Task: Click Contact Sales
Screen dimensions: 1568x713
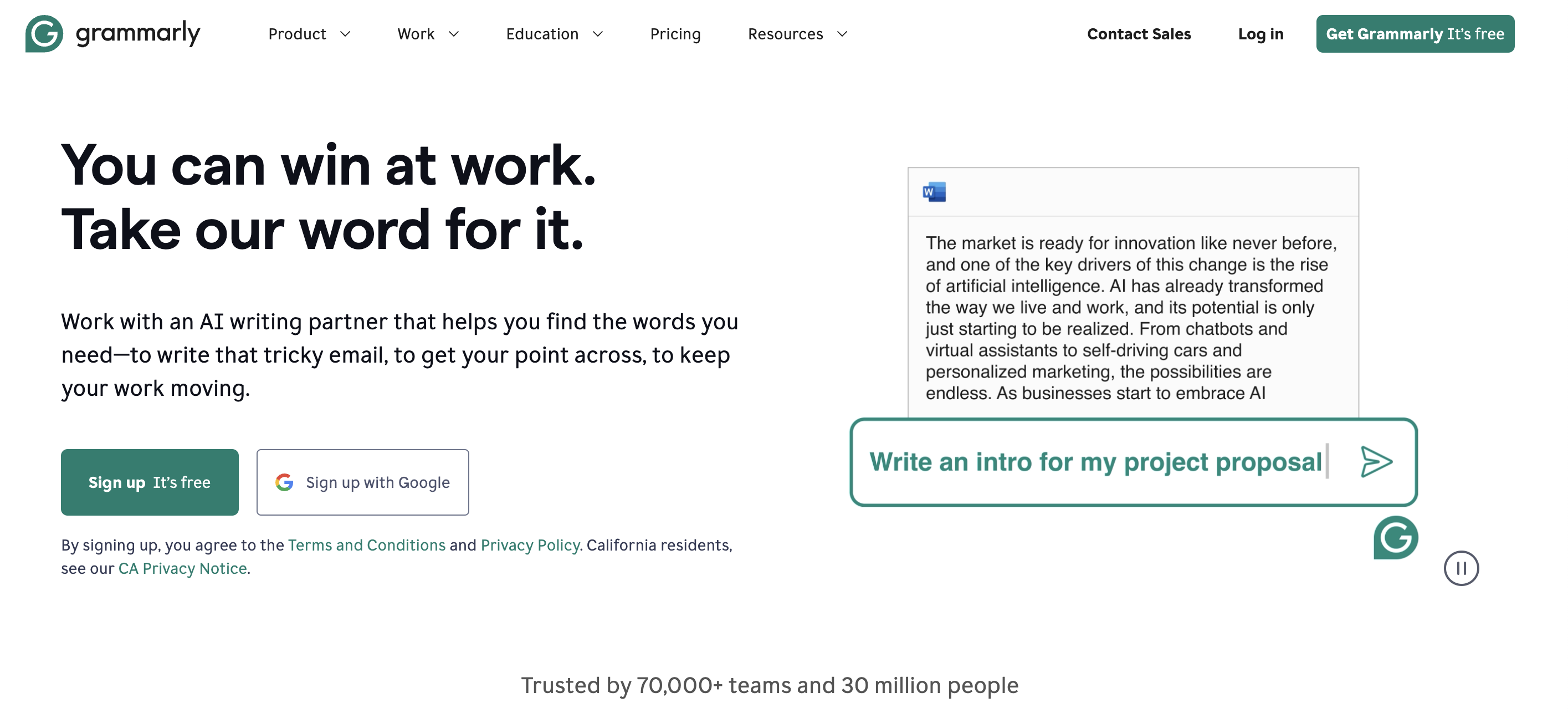Action: point(1139,34)
